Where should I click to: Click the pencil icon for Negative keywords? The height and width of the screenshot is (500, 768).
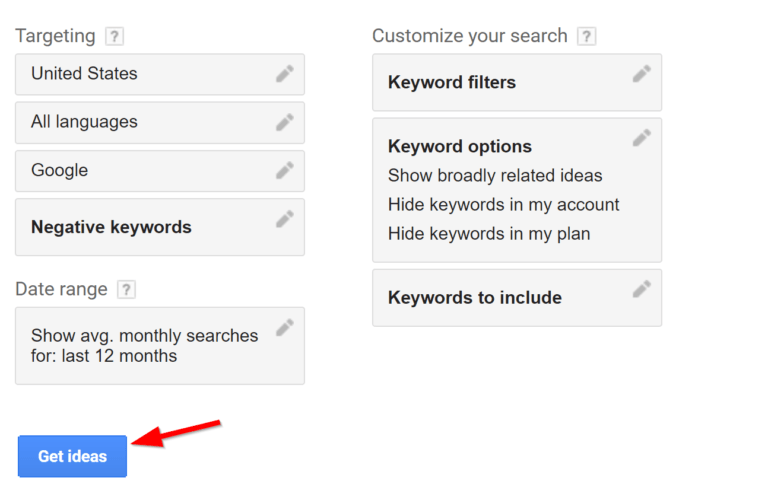pyautogui.click(x=285, y=218)
